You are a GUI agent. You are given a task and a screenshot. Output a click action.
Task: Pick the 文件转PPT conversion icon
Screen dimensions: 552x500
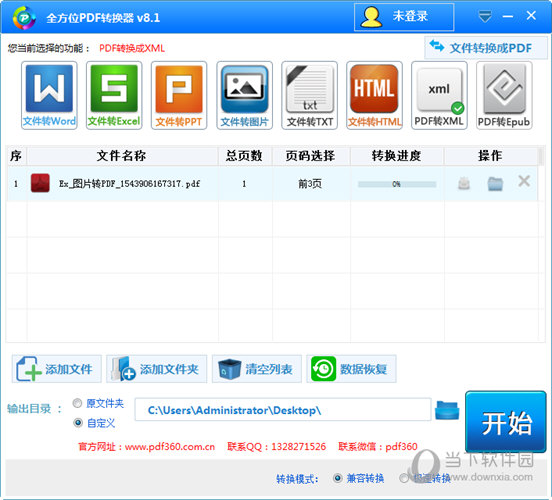point(179,95)
